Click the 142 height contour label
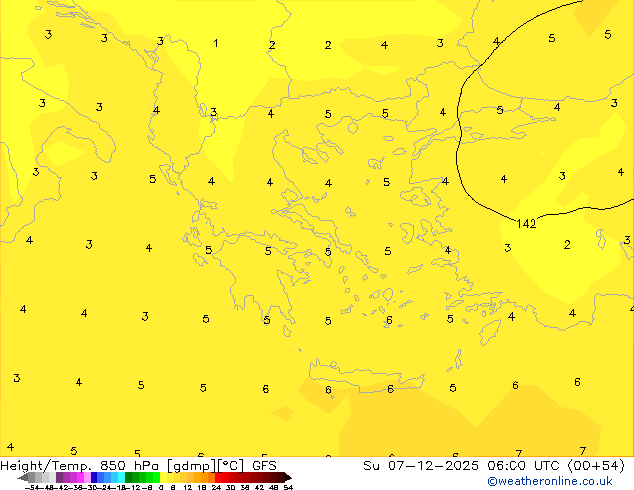Viewport: 634px width, 490px height. (526, 224)
